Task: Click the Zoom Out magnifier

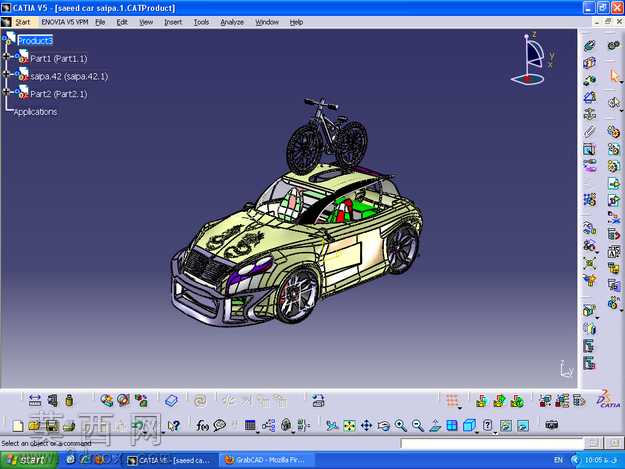Action: (418, 426)
